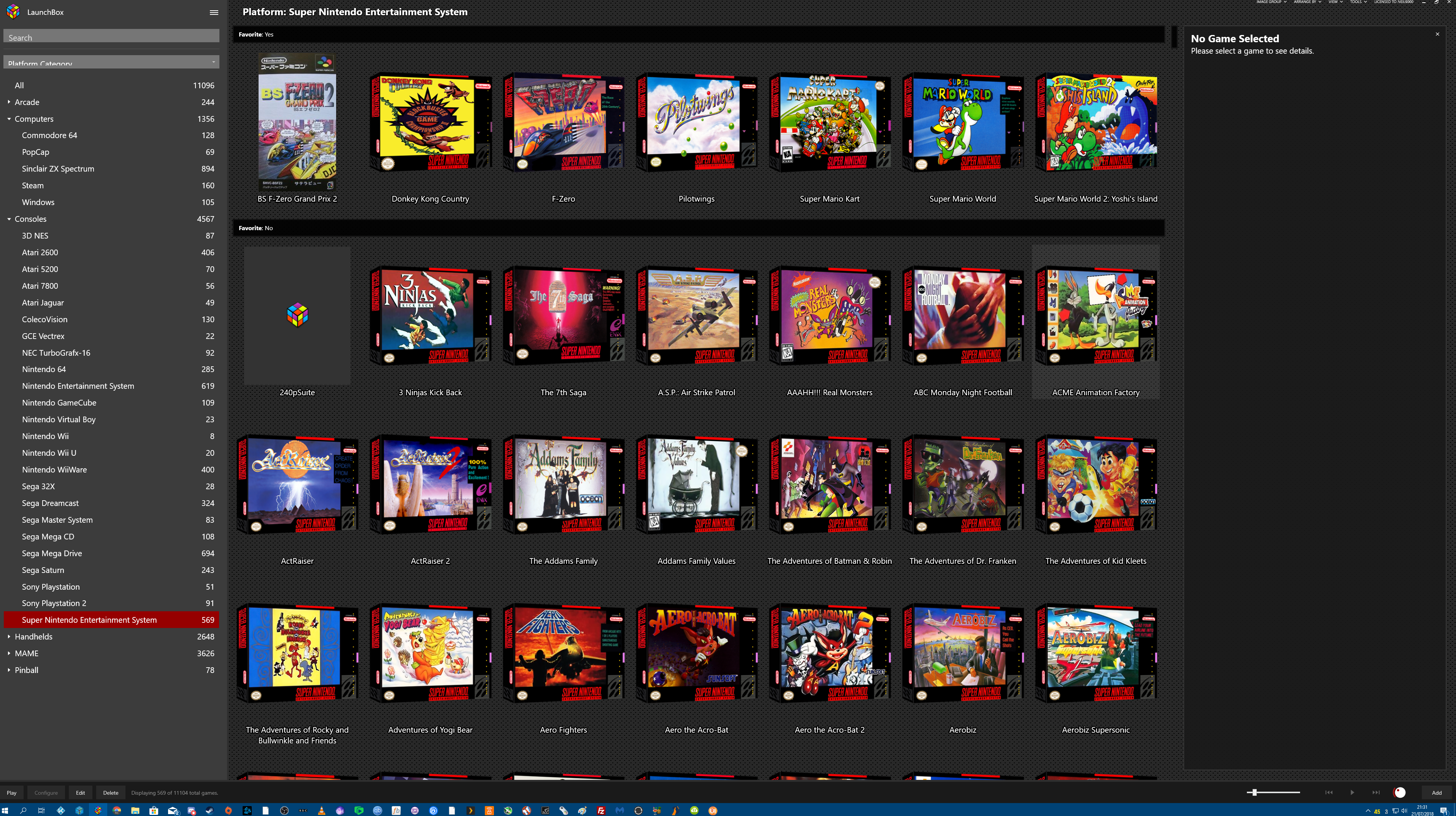This screenshot has height=816, width=1456.
Task: Select BS F-Zero Grand Prix 2 cover
Action: coord(297,123)
